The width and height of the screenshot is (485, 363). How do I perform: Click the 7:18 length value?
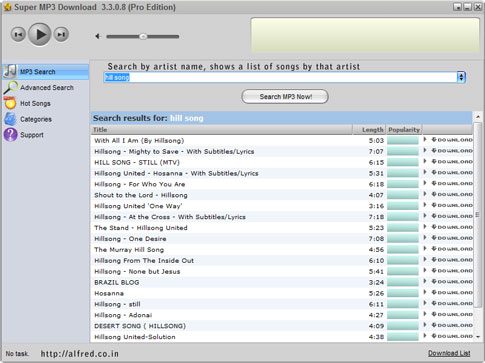[x=376, y=217]
